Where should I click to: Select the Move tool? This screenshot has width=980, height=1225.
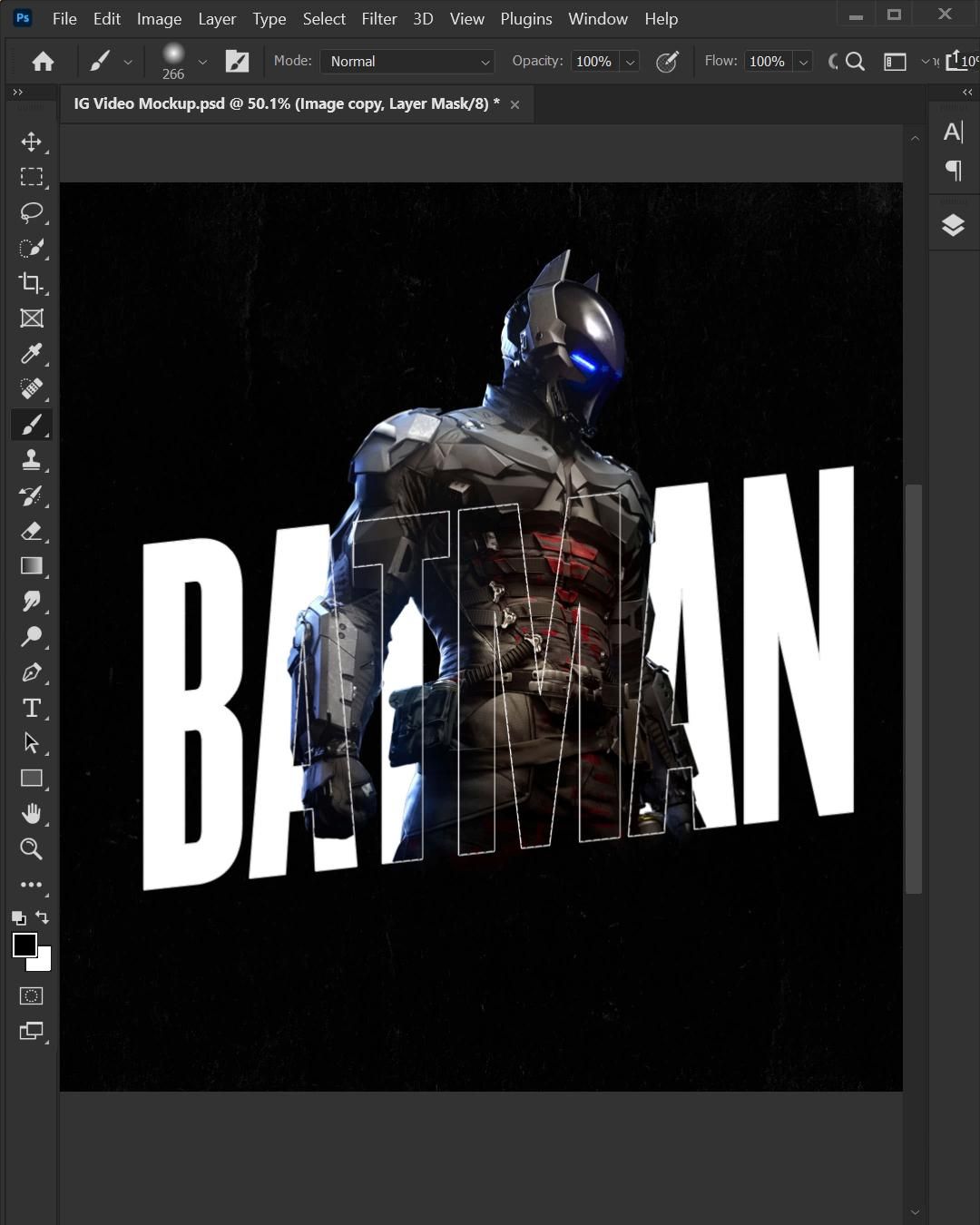[32, 142]
